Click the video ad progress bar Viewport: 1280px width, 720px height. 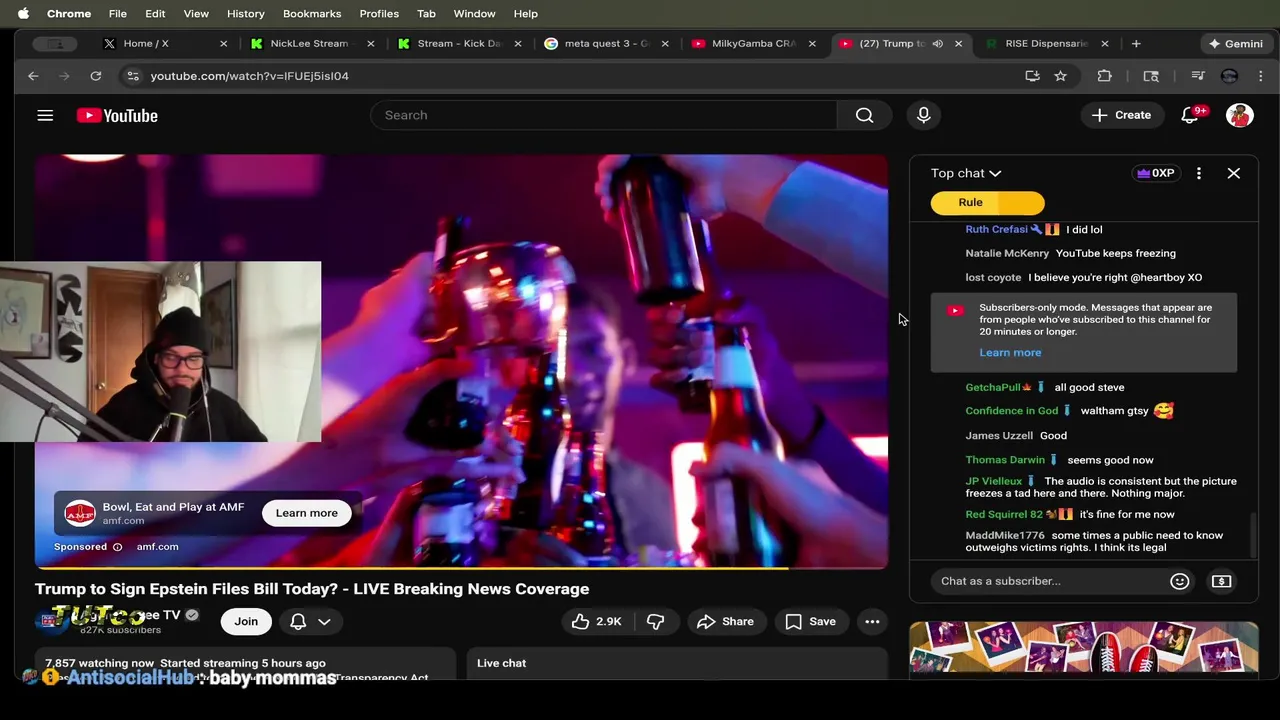coord(461,567)
